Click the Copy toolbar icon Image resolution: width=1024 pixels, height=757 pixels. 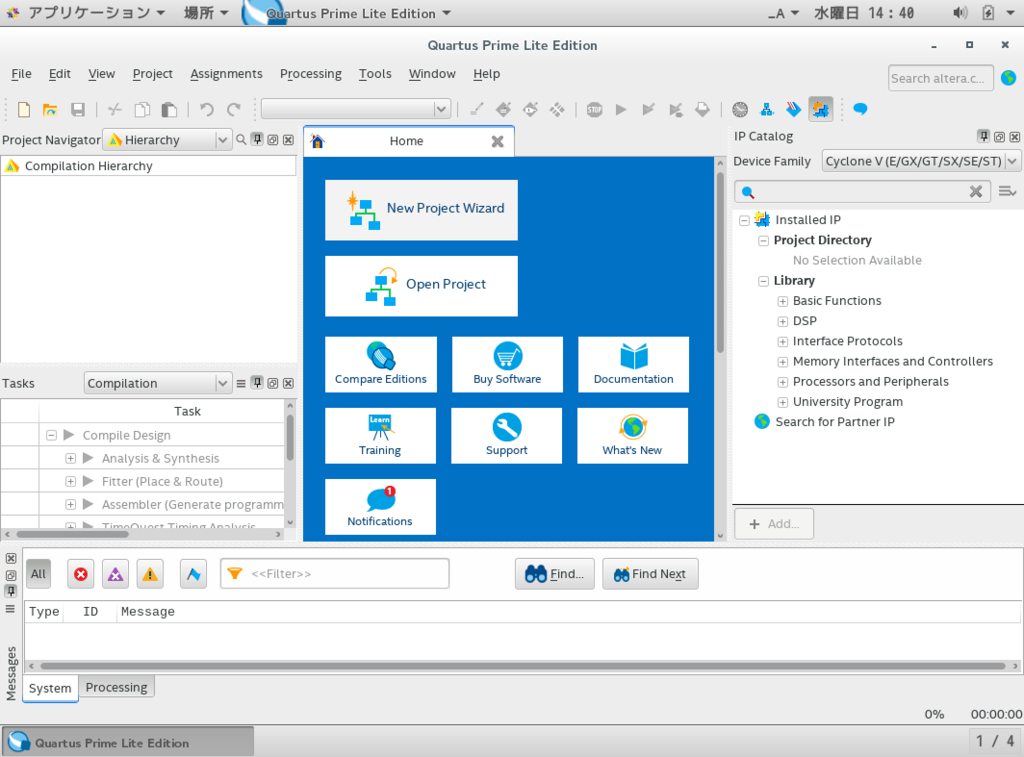coord(142,109)
